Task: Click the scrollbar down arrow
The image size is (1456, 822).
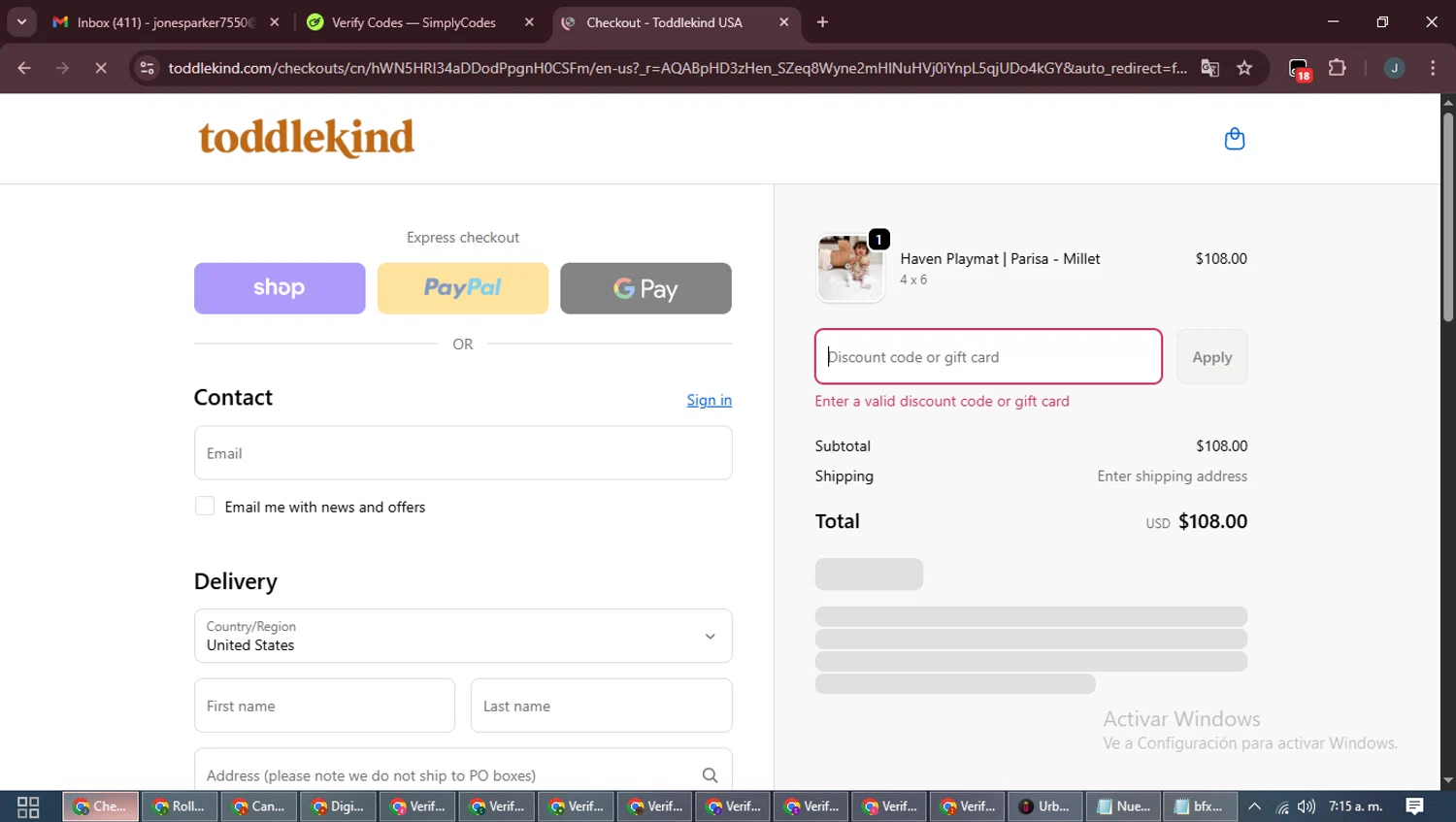Action: [x=1447, y=780]
